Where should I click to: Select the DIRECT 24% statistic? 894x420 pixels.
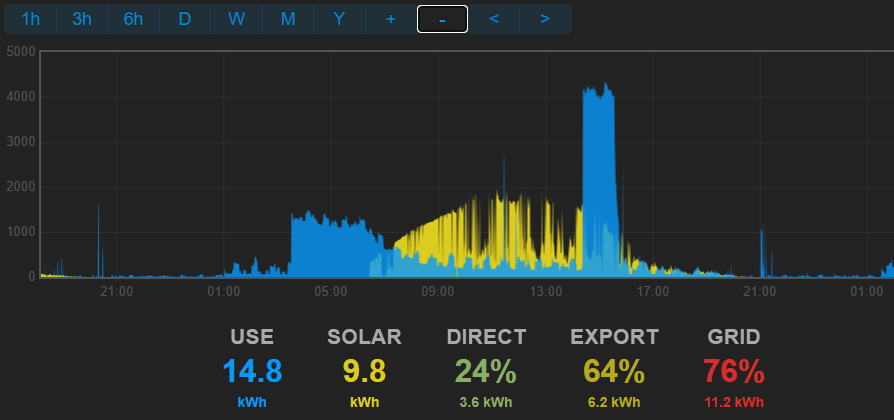(x=485, y=372)
